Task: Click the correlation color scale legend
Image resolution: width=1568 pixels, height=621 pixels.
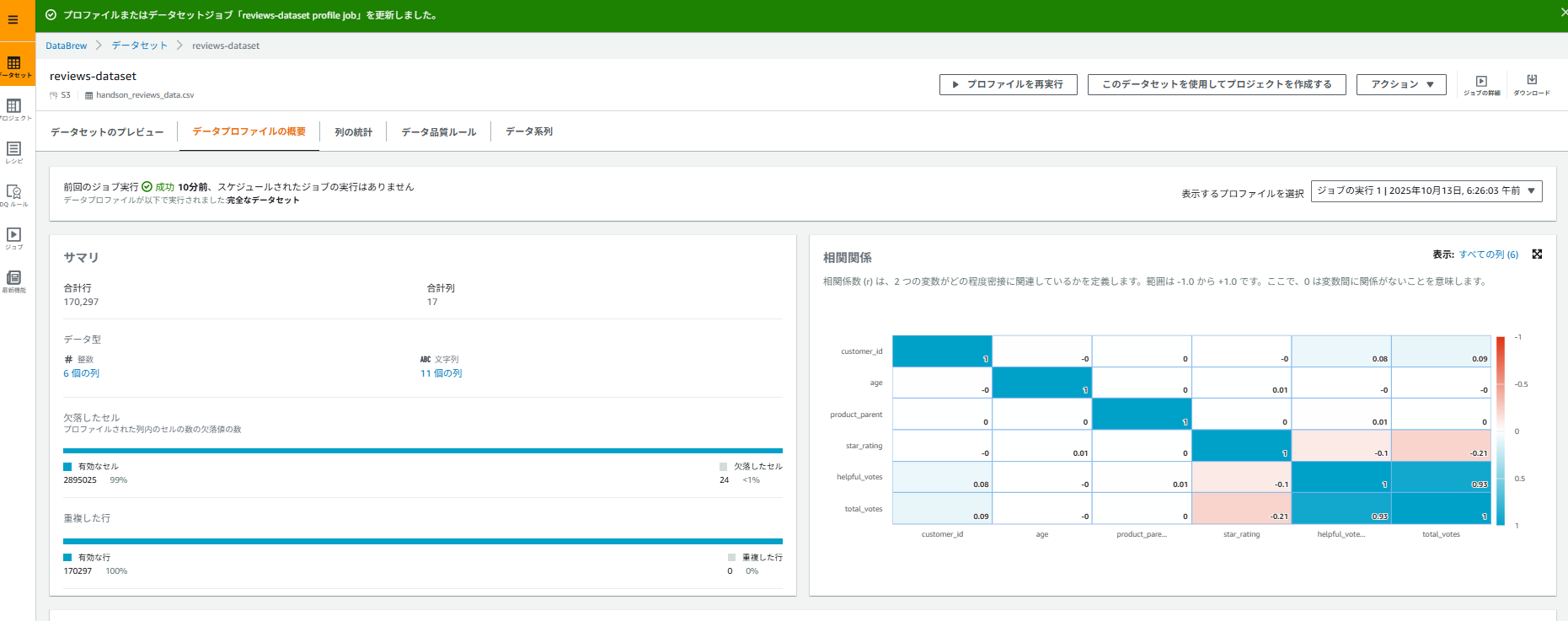Action: (1501, 431)
